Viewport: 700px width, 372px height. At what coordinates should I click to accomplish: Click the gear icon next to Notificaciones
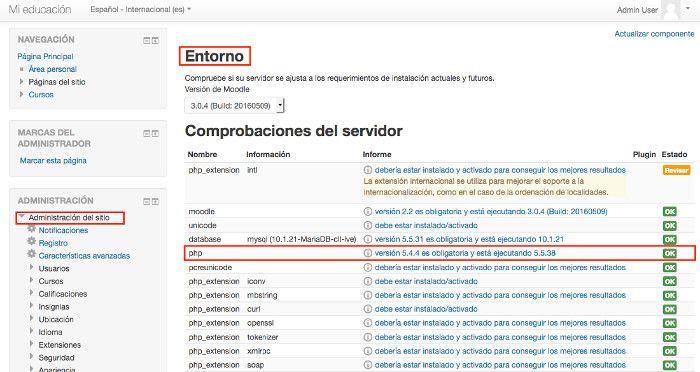[x=31, y=229]
